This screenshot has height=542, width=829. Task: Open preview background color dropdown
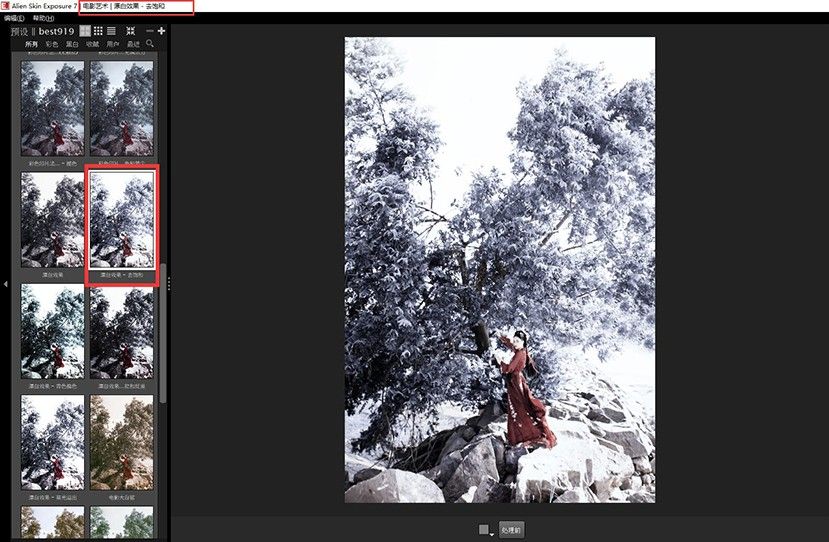[486, 530]
